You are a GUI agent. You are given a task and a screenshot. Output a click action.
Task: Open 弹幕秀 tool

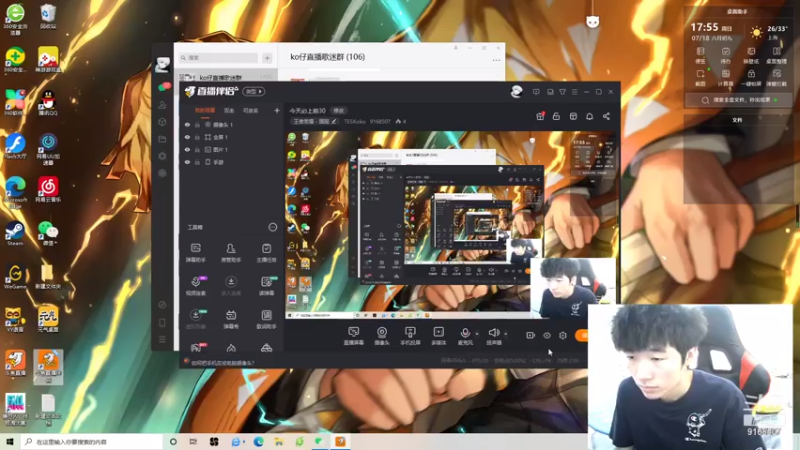(x=231, y=319)
